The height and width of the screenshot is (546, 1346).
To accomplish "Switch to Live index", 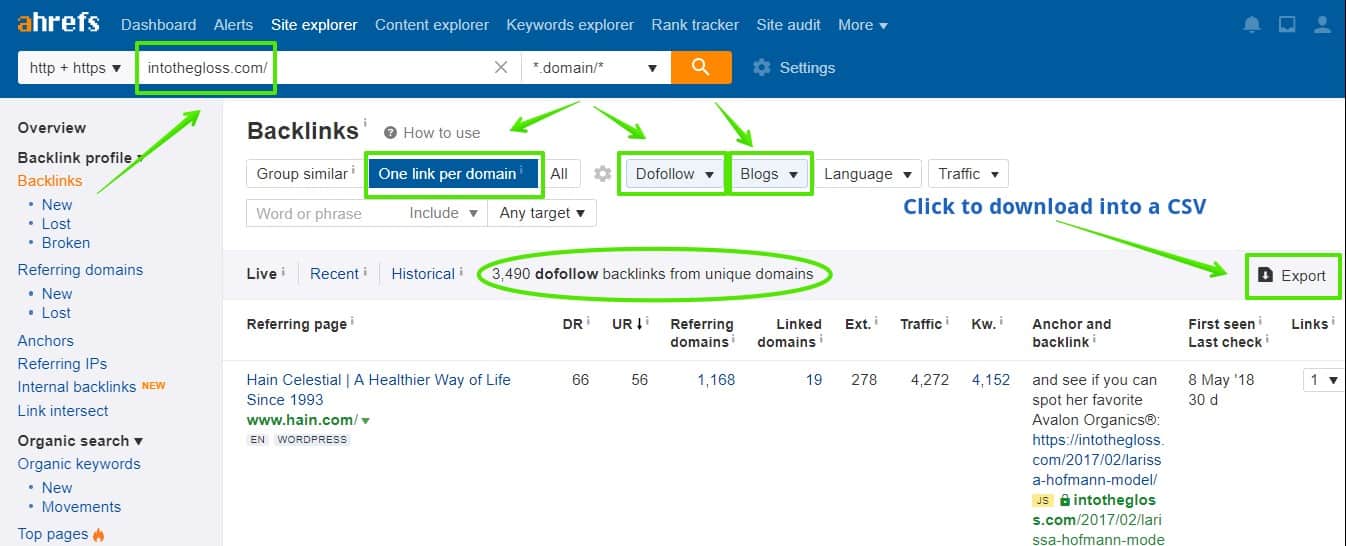I will coord(261,274).
